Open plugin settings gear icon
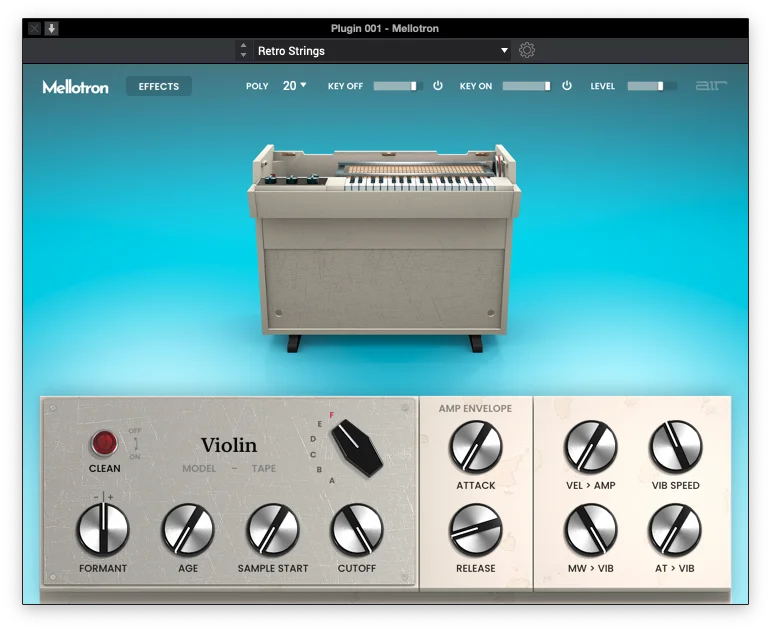 tap(527, 50)
